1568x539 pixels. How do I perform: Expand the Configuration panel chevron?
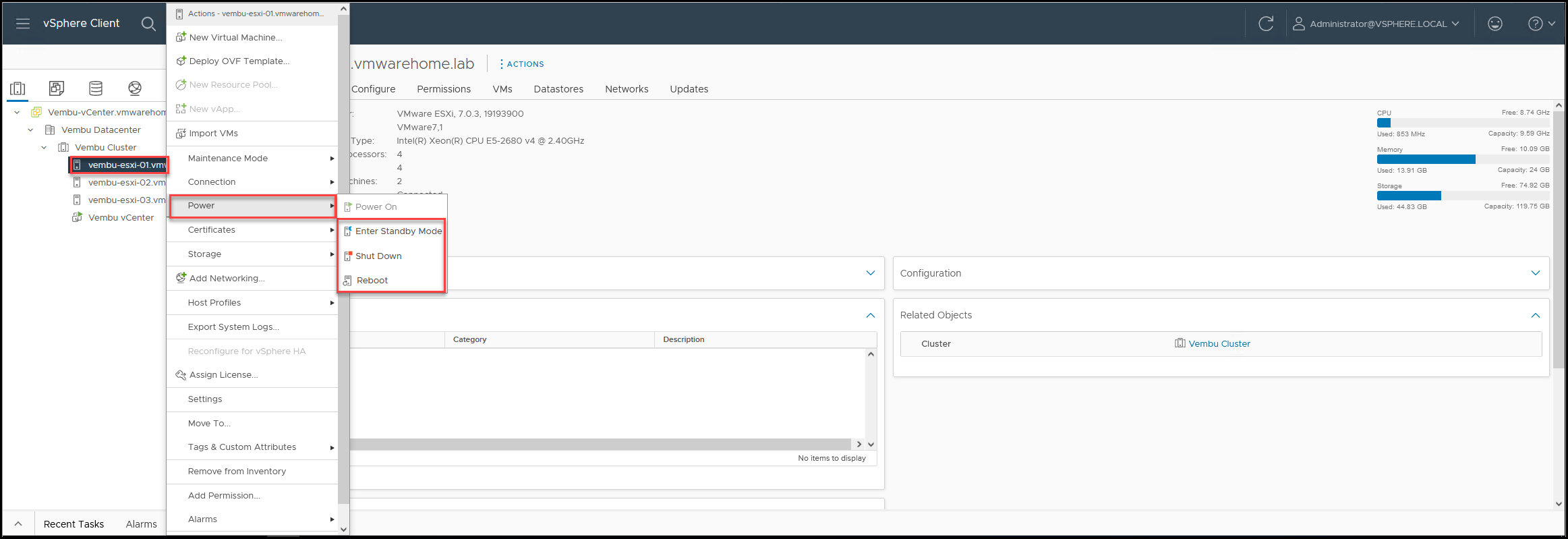tap(1536, 273)
